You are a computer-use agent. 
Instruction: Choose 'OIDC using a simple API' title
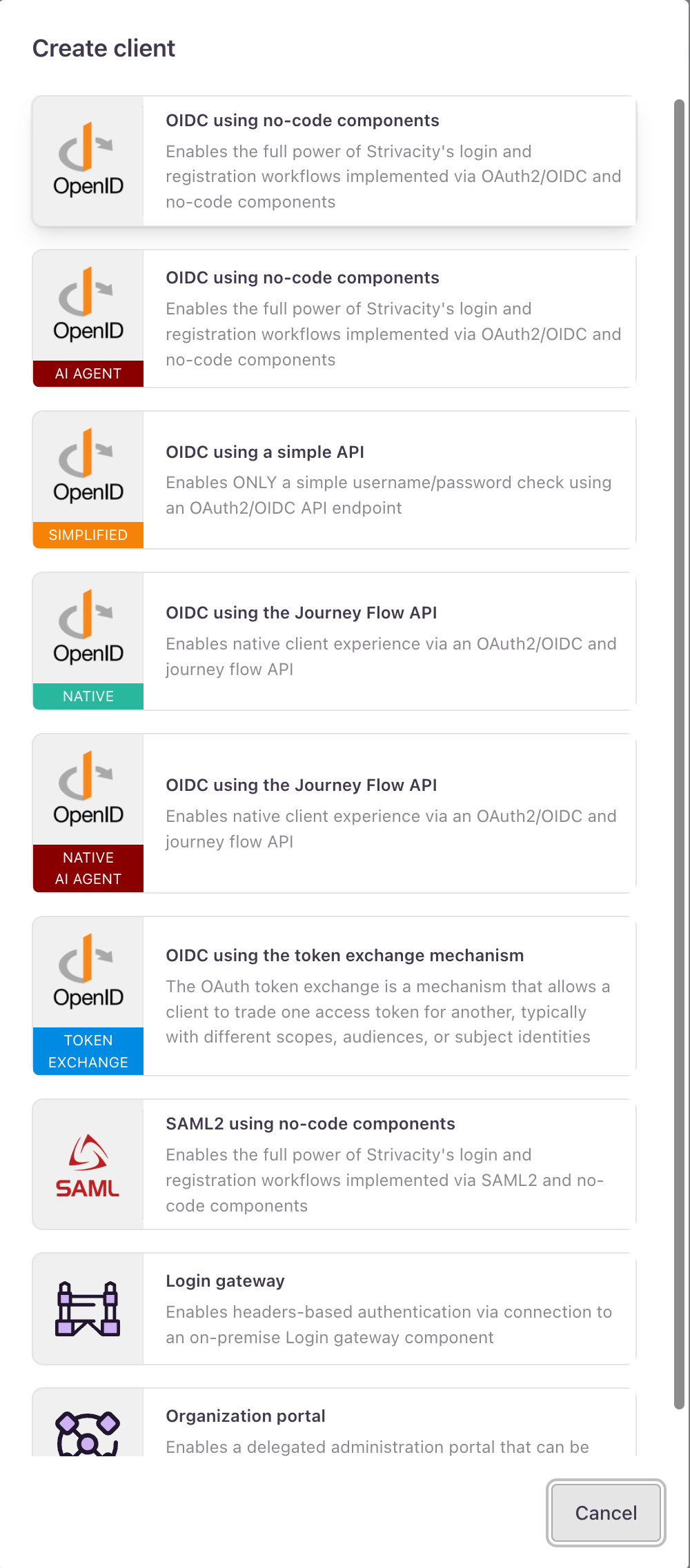pos(265,452)
